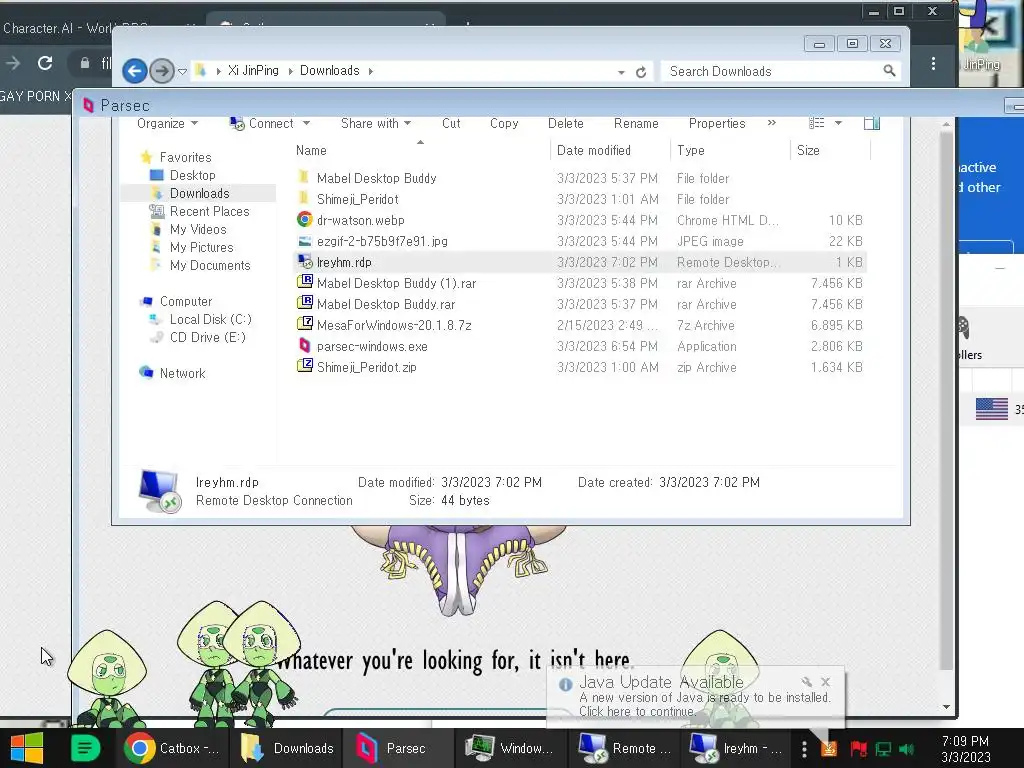
Task: Select the lreyhm.rdp file icon
Action: [x=305, y=262]
